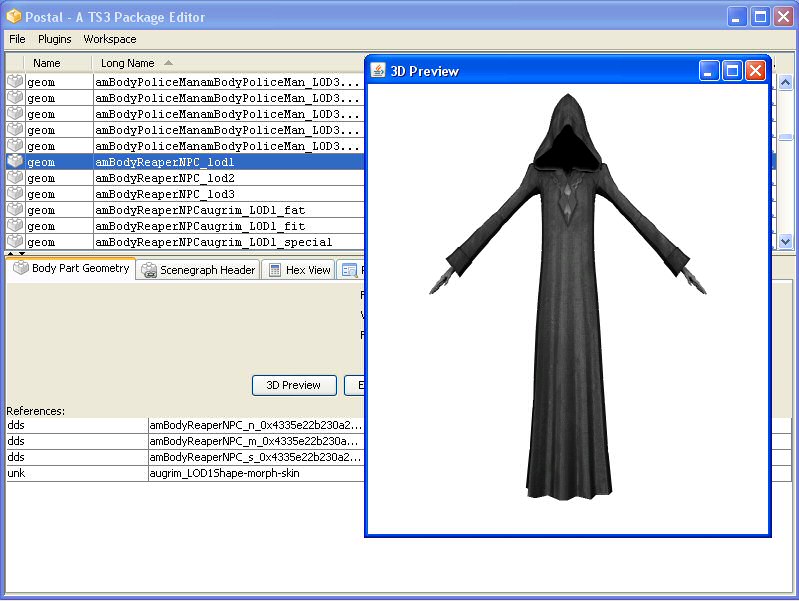Click the geom icon beside amBodyReaperNPC_lod3
Image resolution: width=799 pixels, height=601 pixels.
(x=15, y=194)
